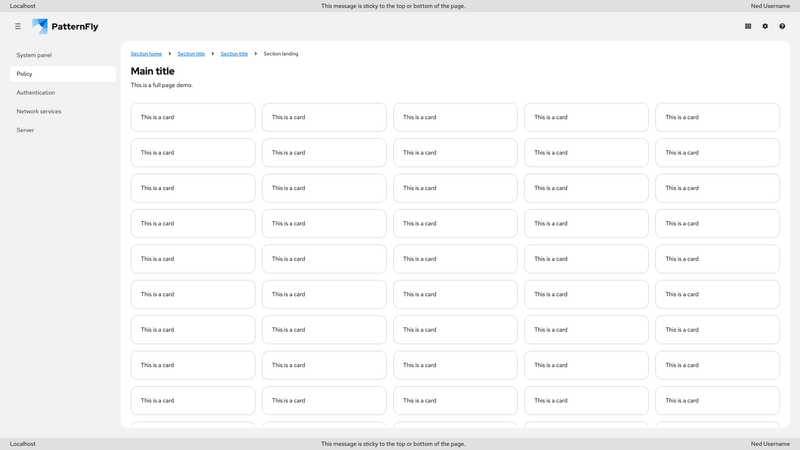Go to Network services section
800x450 pixels.
pyautogui.click(x=39, y=111)
